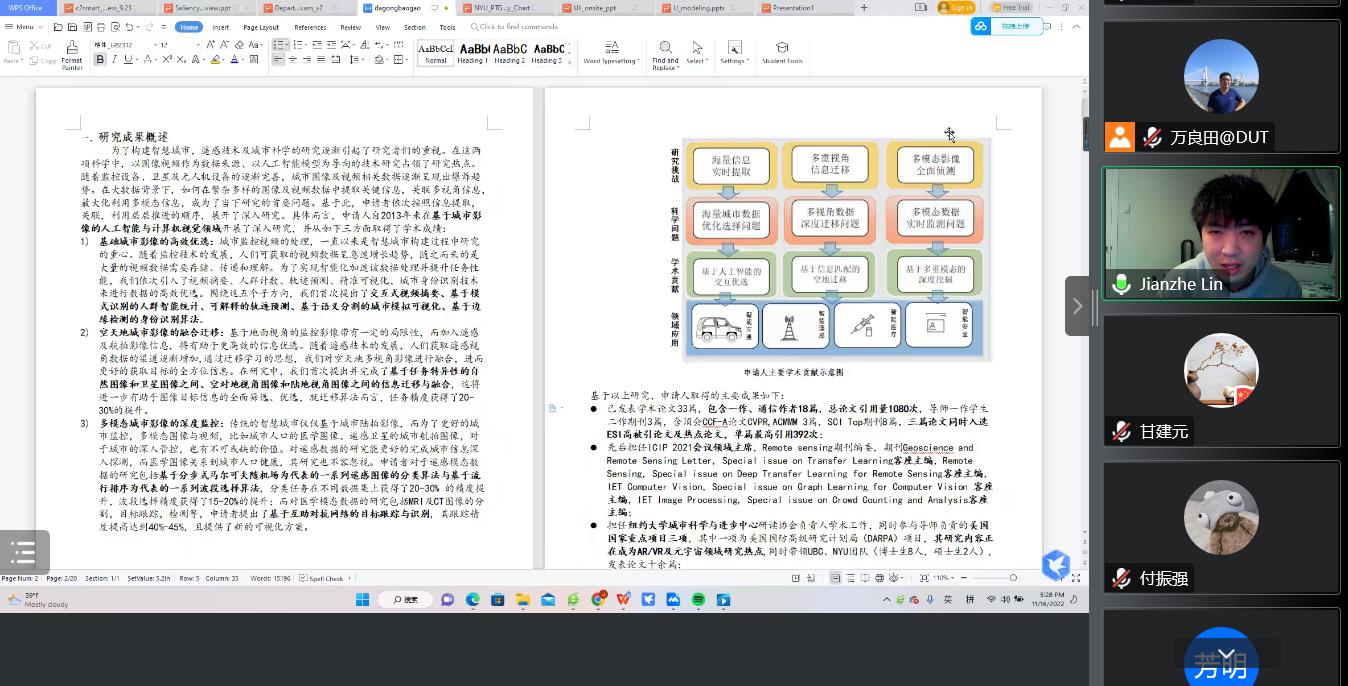Click the Format Painter tool
Image resolution: width=1348 pixels, height=686 pixels.
click(72, 53)
